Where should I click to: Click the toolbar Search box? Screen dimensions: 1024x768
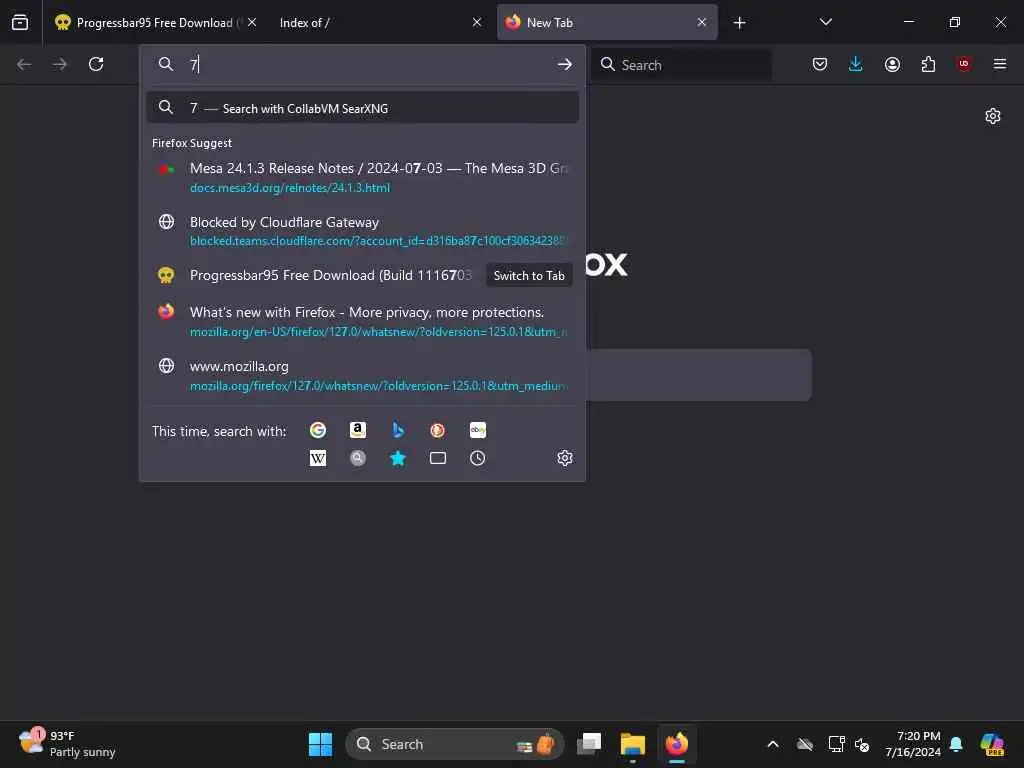pyautogui.click(x=681, y=65)
